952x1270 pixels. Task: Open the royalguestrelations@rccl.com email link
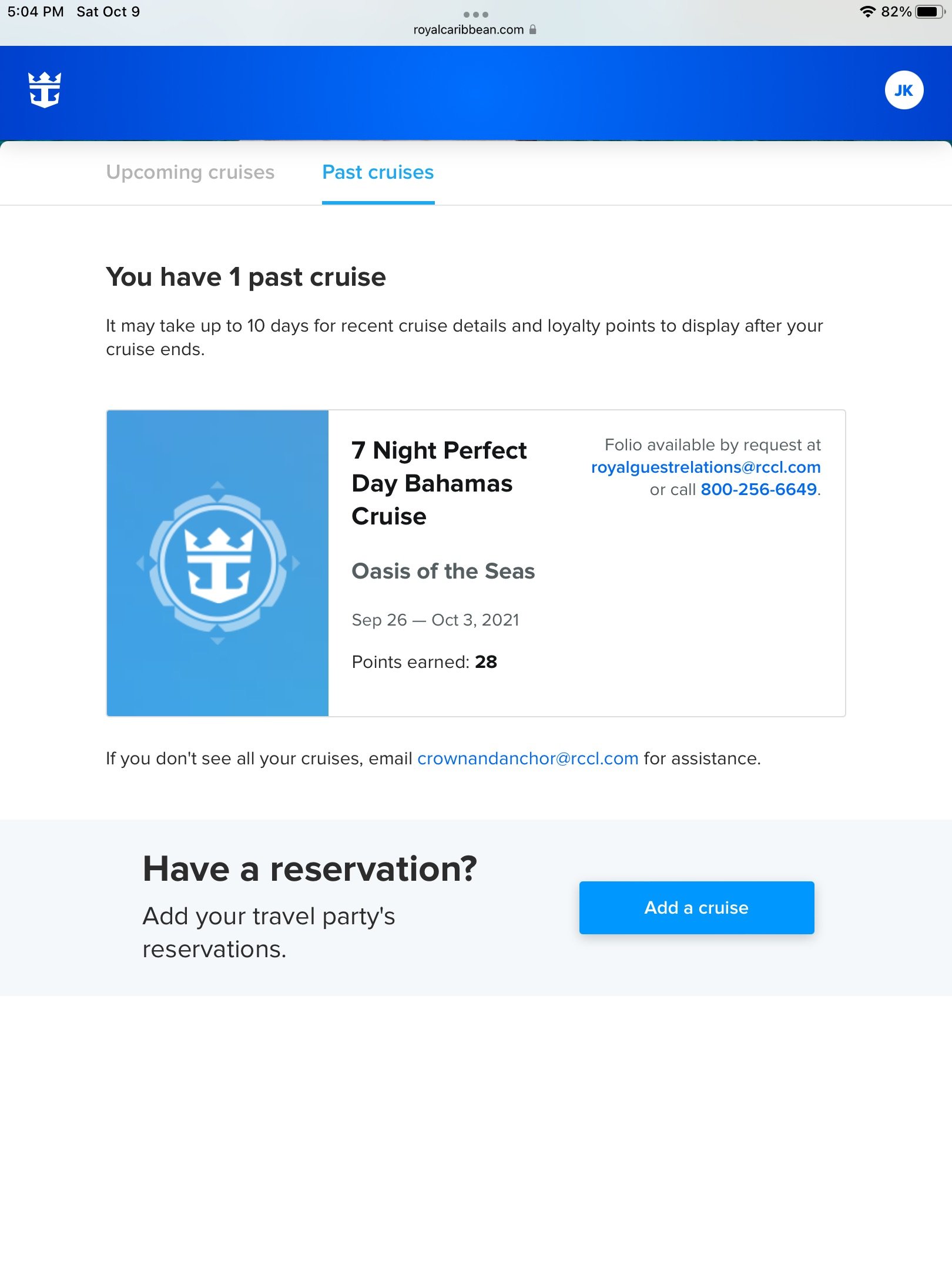click(x=706, y=467)
